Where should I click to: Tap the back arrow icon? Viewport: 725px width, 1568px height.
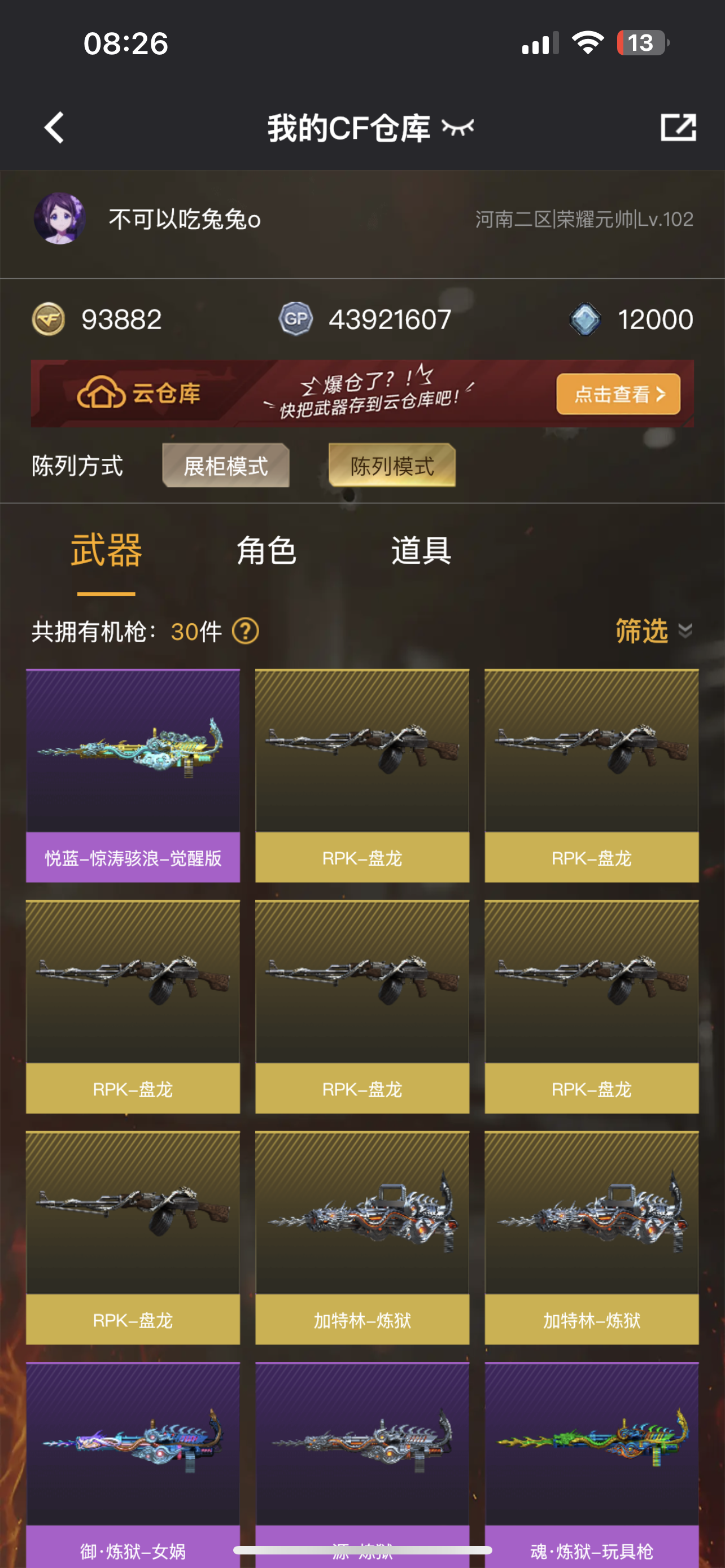[x=54, y=128]
